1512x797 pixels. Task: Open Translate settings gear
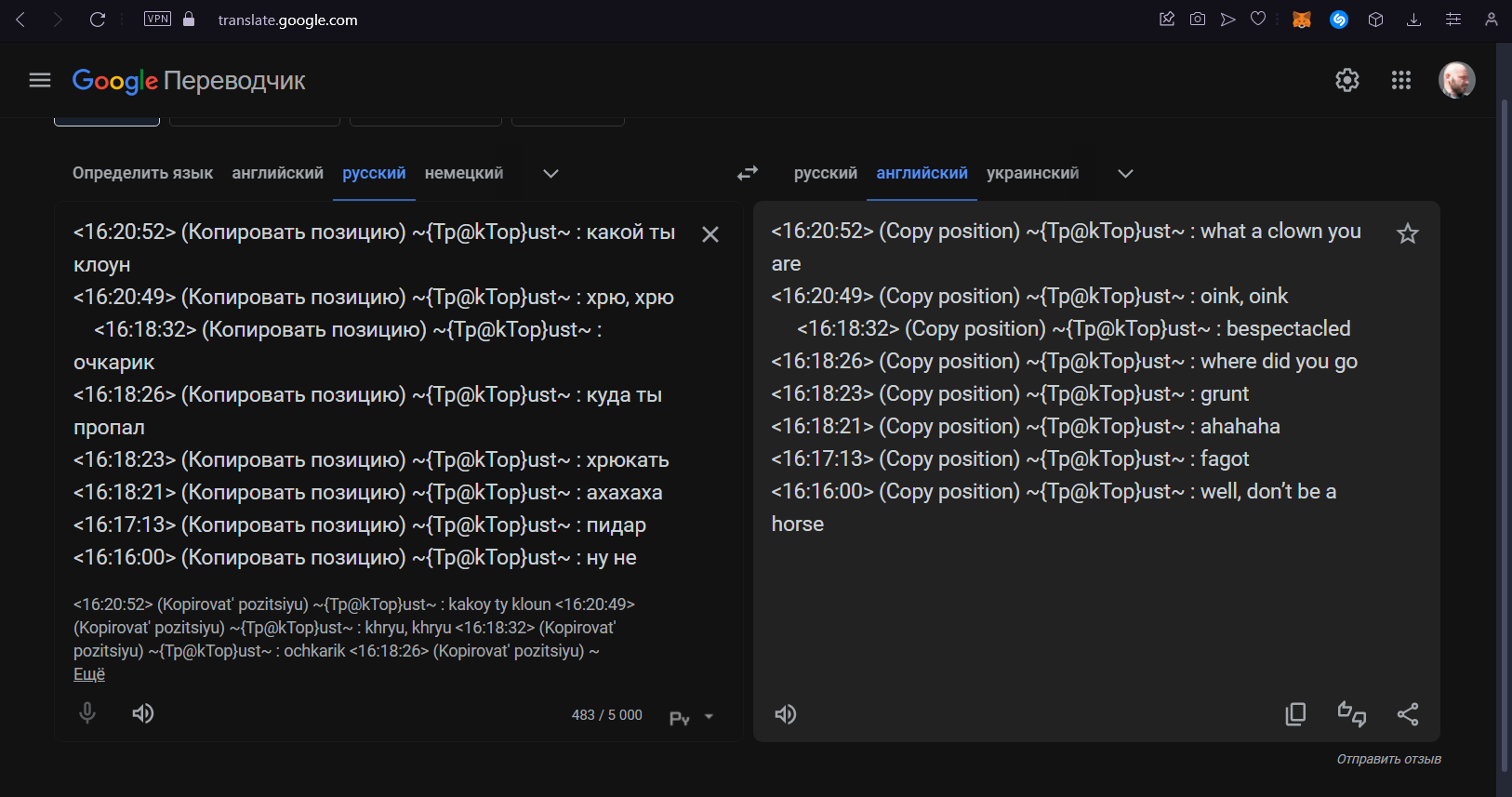[x=1346, y=81]
